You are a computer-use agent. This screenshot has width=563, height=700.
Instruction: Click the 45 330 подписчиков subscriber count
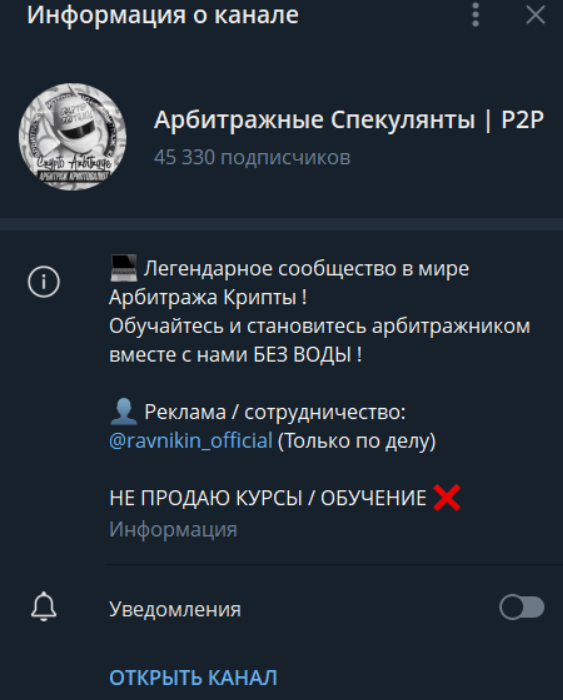252,157
